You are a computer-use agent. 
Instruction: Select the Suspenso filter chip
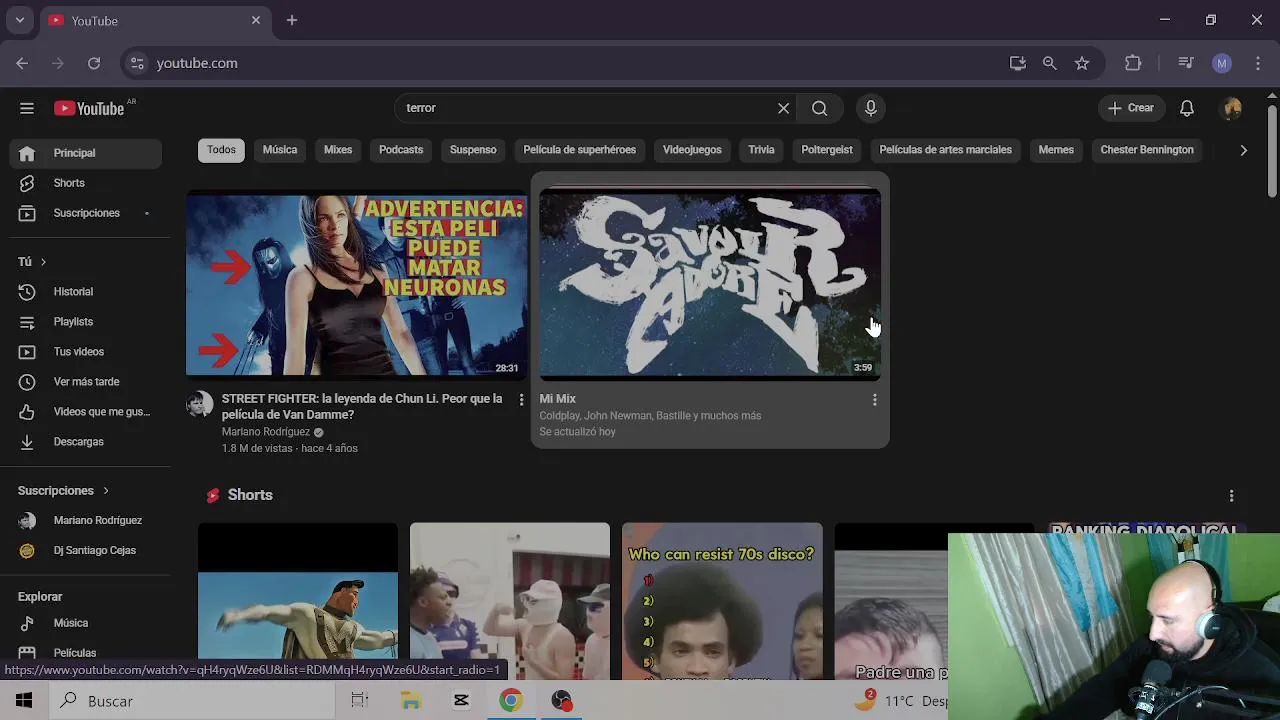[473, 150]
